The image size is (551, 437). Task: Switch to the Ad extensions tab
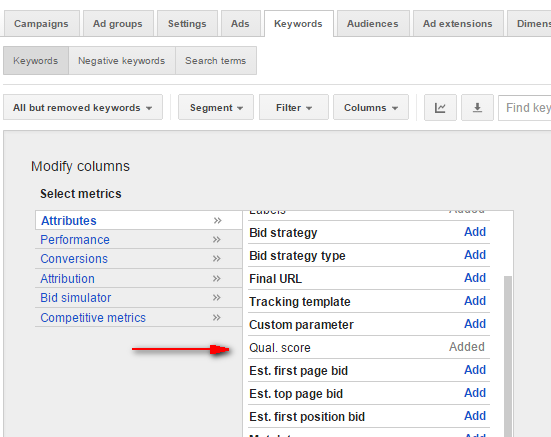458,24
